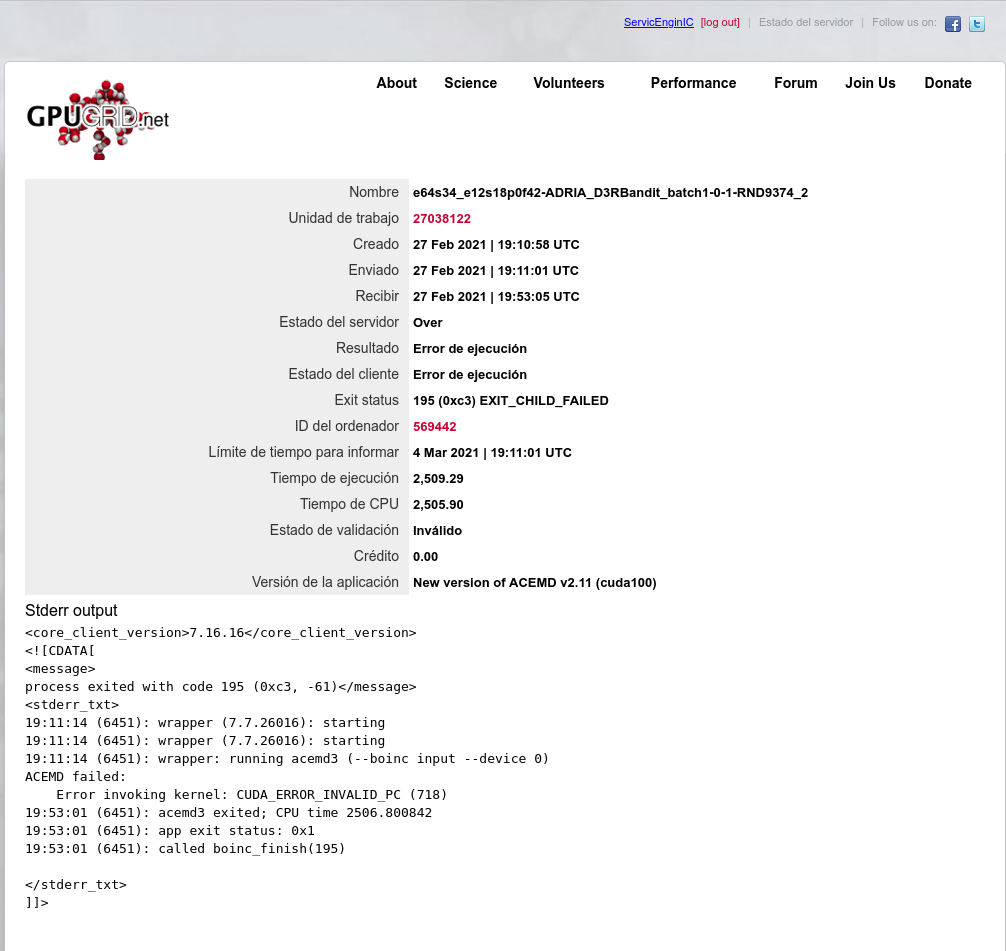Click the task name starting with e64s34
This screenshot has height=951, width=1006.
pos(610,193)
